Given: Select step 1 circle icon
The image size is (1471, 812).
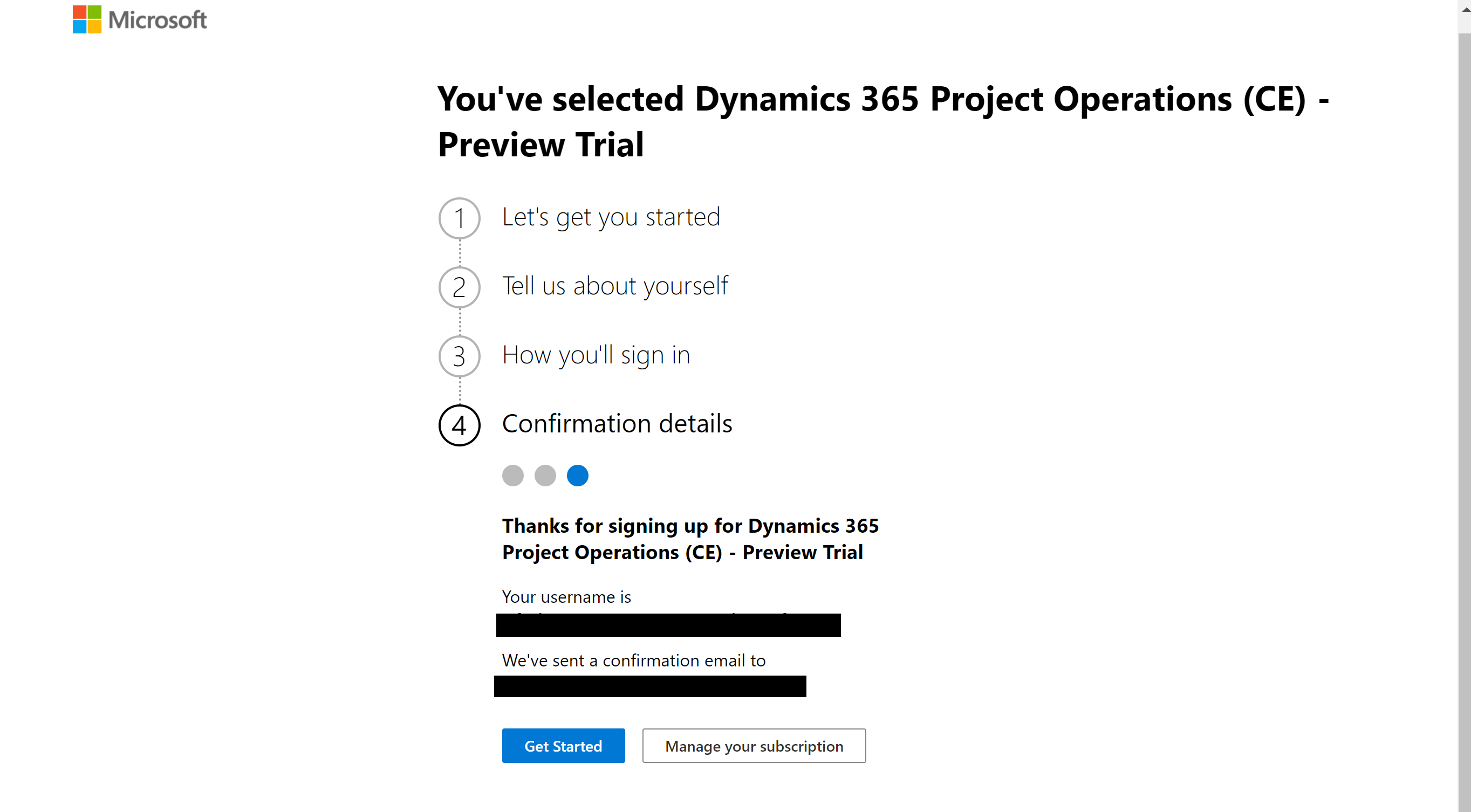Looking at the screenshot, I should [x=459, y=218].
